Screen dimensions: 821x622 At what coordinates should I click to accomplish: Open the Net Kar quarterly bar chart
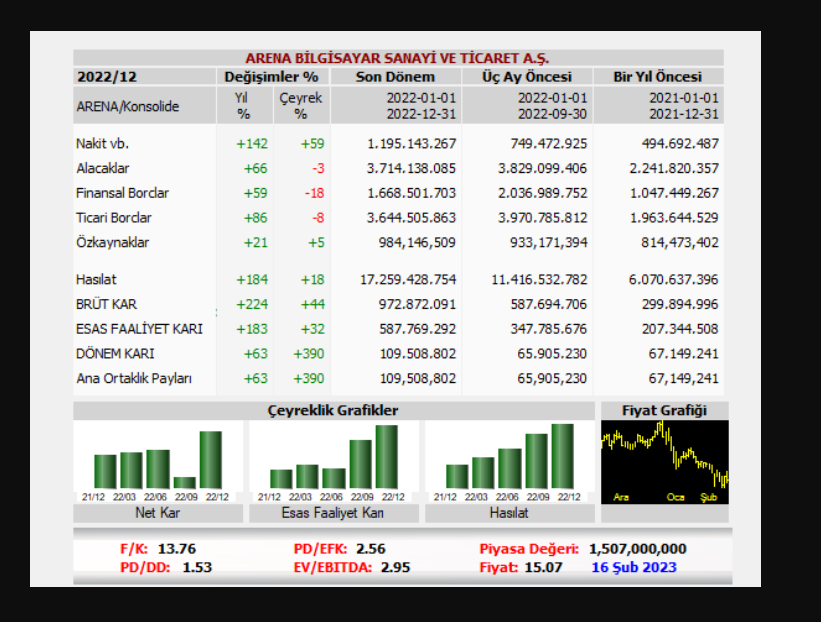pos(158,462)
